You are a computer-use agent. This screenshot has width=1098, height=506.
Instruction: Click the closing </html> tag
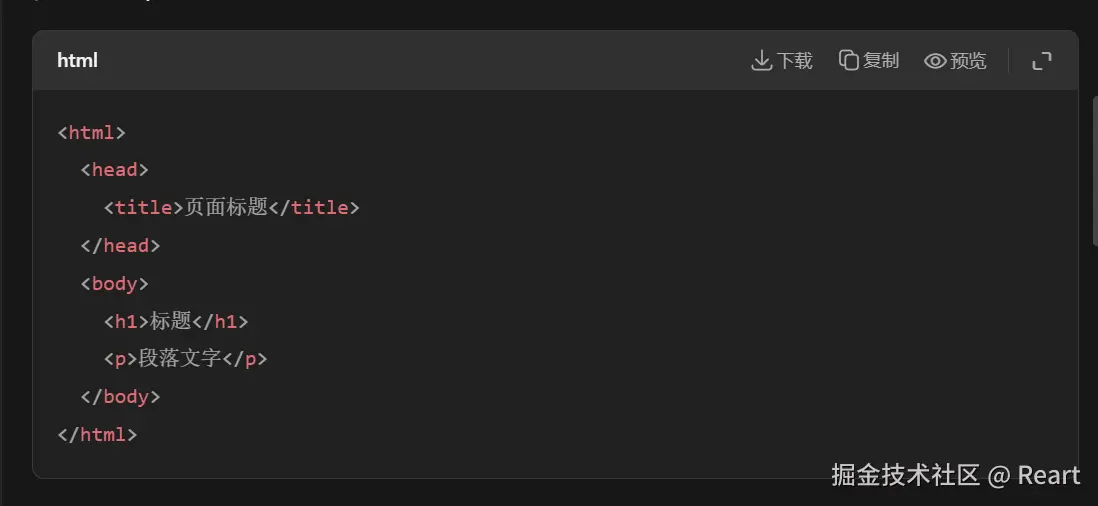point(97,435)
